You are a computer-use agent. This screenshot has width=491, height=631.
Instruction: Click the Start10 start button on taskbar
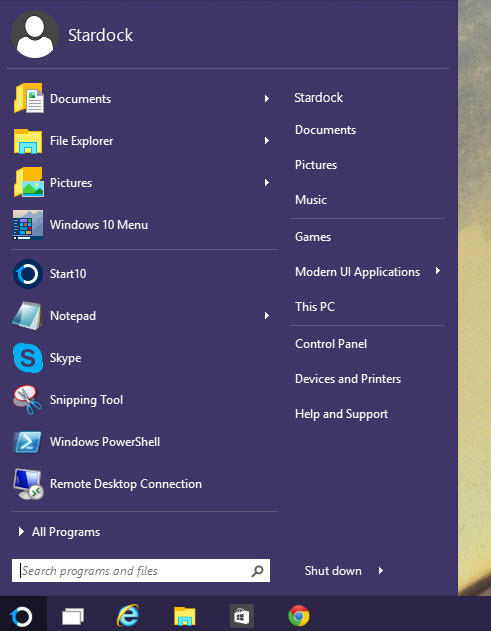(21, 616)
